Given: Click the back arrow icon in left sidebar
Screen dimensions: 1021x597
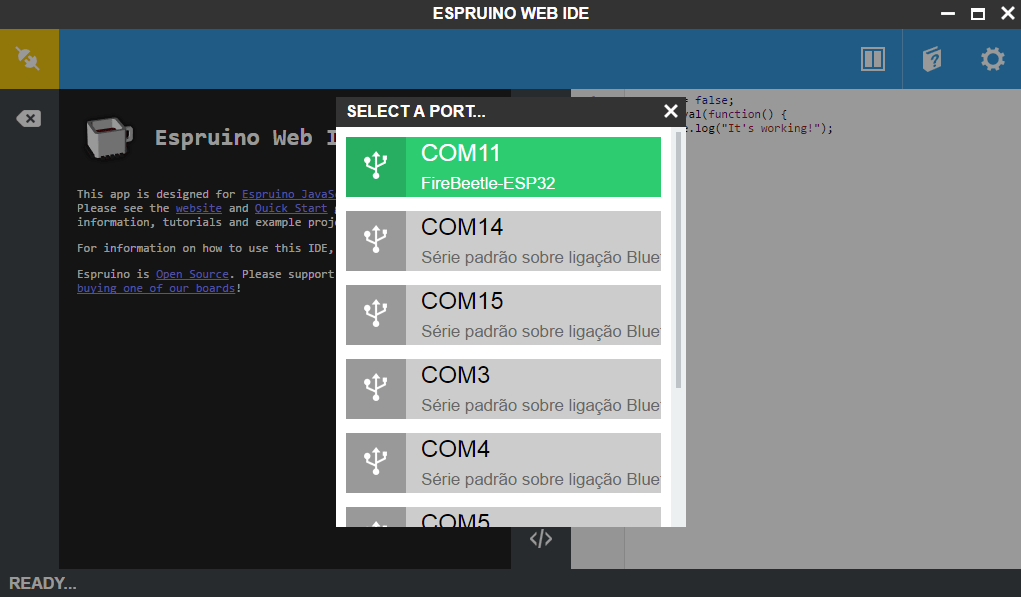Looking at the screenshot, I should [x=29, y=118].
